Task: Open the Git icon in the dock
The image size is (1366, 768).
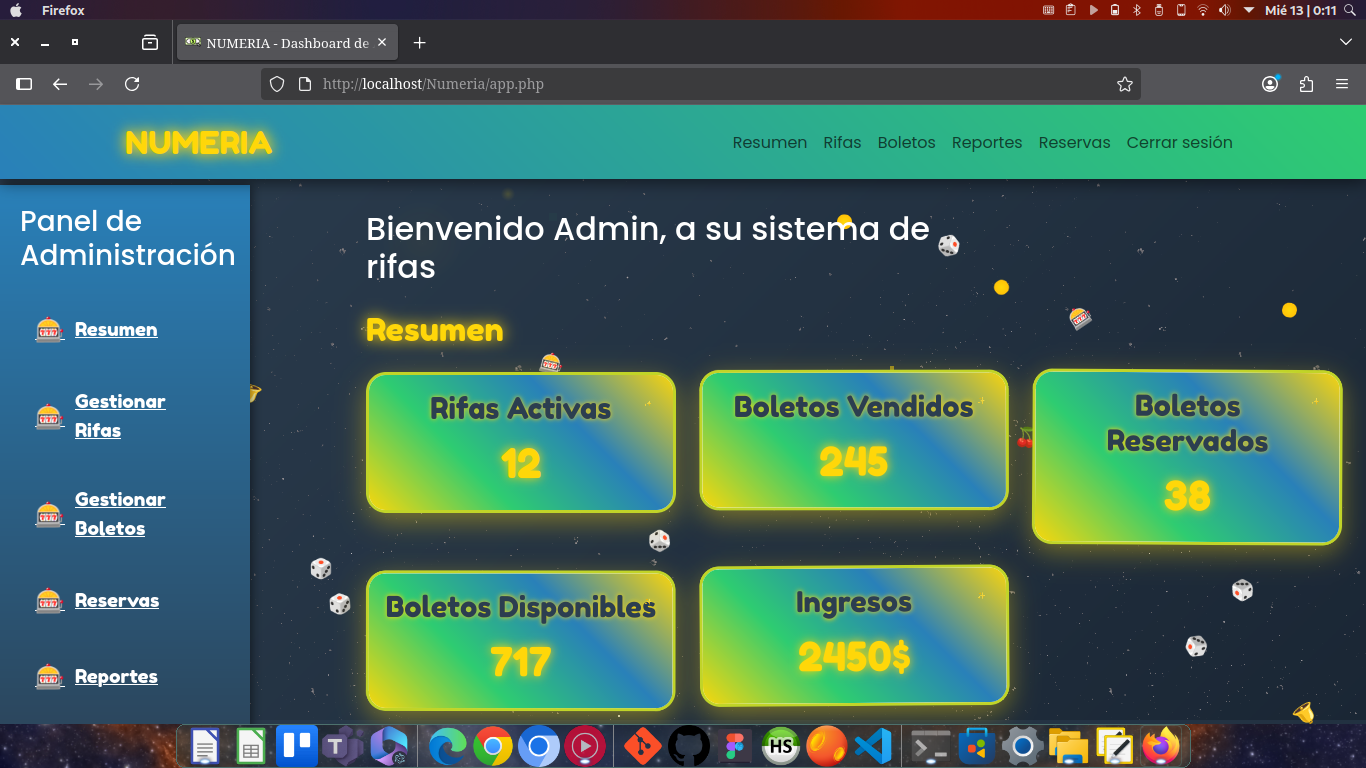Action: pyautogui.click(x=643, y=746)
